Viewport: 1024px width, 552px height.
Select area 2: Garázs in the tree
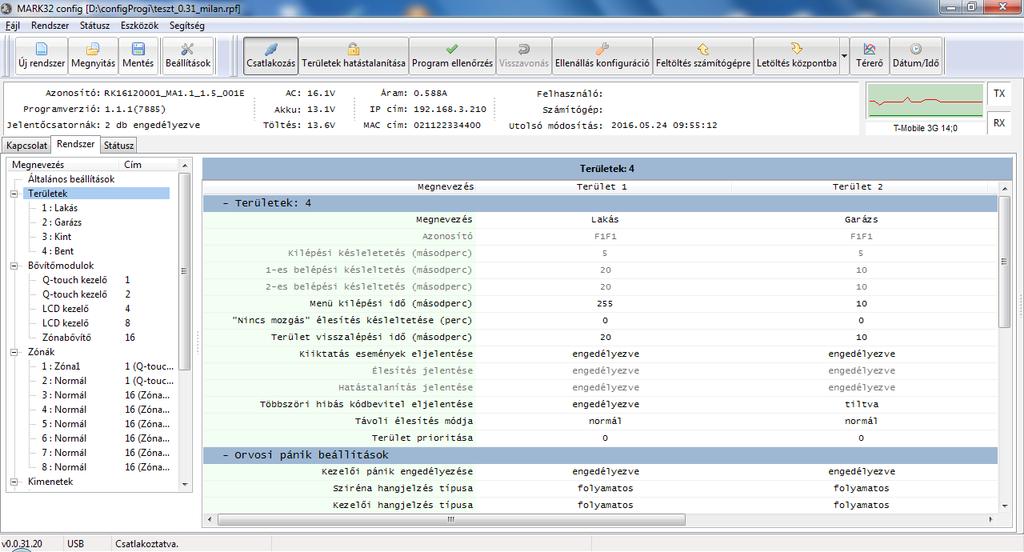61,222
